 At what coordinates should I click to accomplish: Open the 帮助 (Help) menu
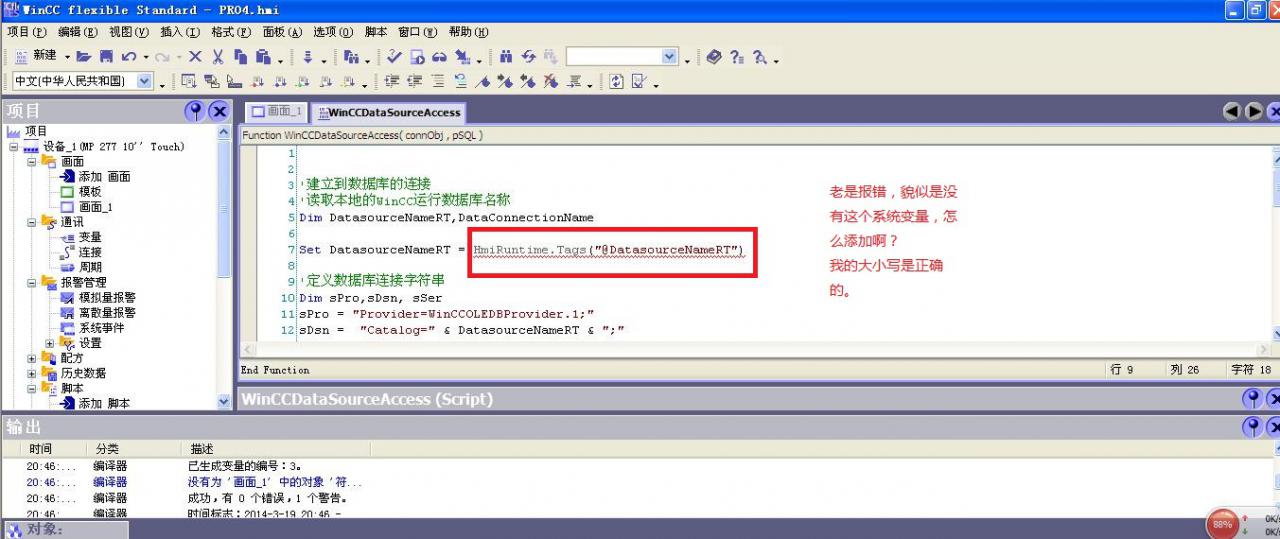click(468, 32)
